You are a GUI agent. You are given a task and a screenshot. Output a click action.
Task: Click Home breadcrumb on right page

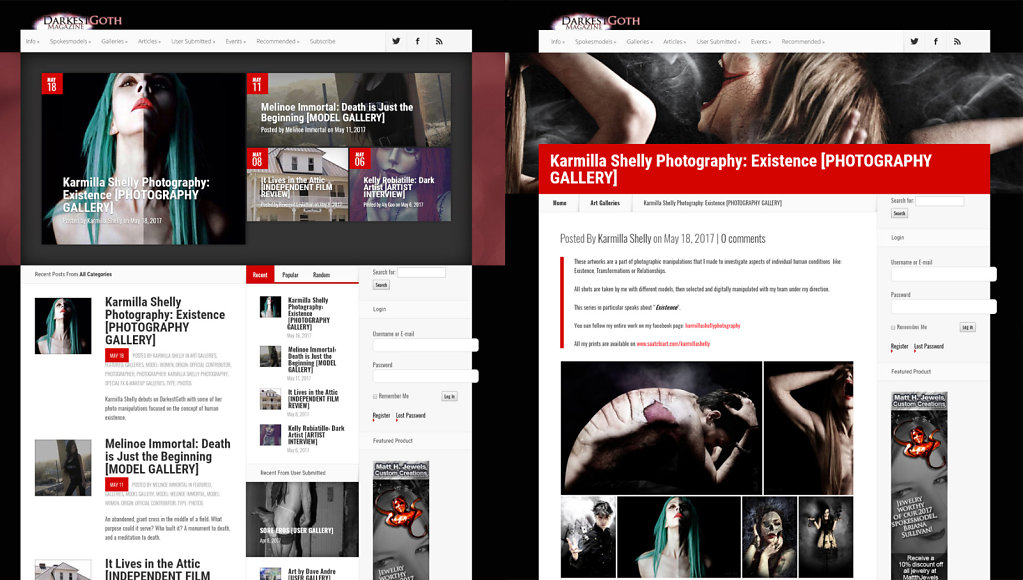coord(560,203)
